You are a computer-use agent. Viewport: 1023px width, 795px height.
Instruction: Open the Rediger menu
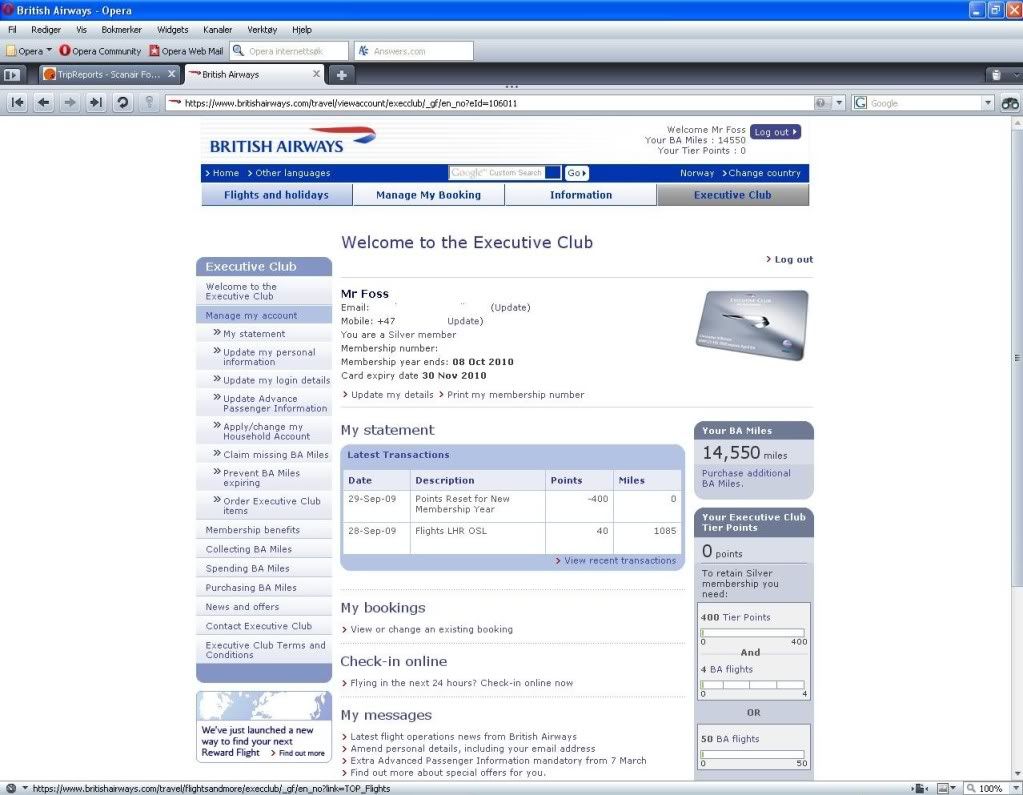point(46,29)
